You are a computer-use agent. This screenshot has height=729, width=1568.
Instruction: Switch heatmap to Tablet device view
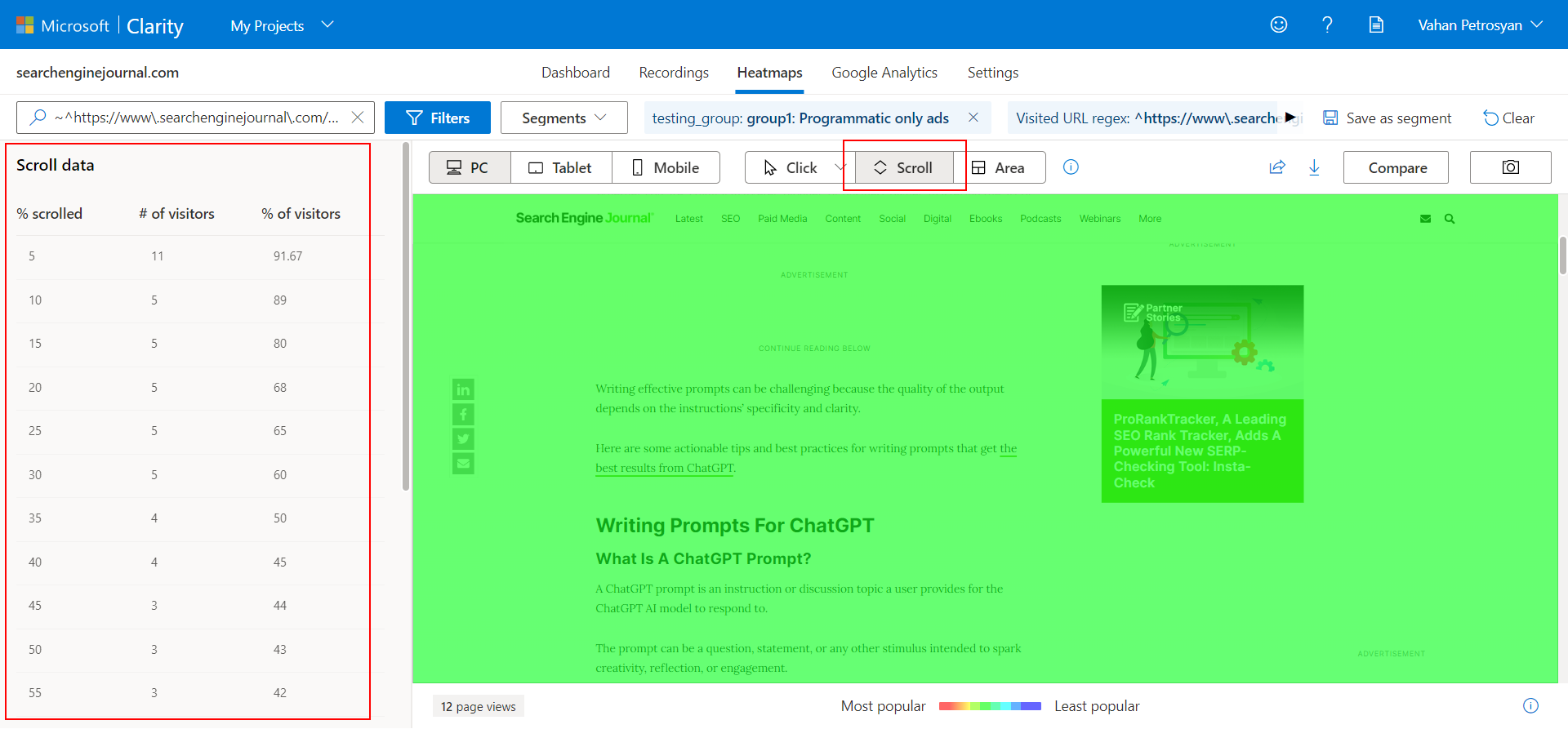pos(560,167)
